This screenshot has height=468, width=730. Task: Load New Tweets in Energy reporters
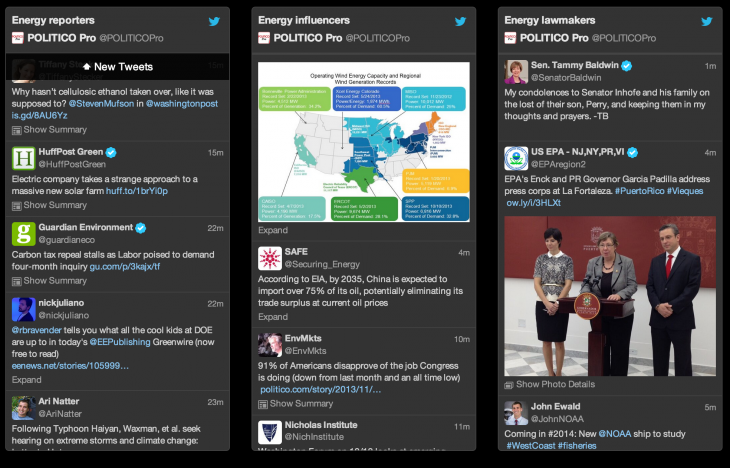point(117,67)
